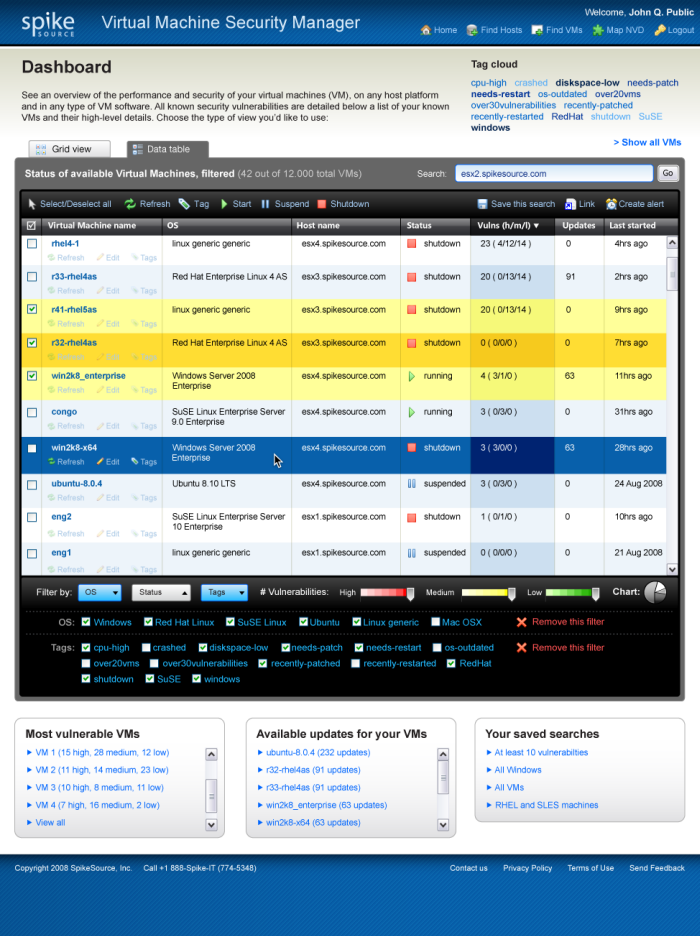Click the shutdown status icon for rhel4-1
Image resolution: width=700 pixels, height=936 pixels.
(x=411, y=244)
